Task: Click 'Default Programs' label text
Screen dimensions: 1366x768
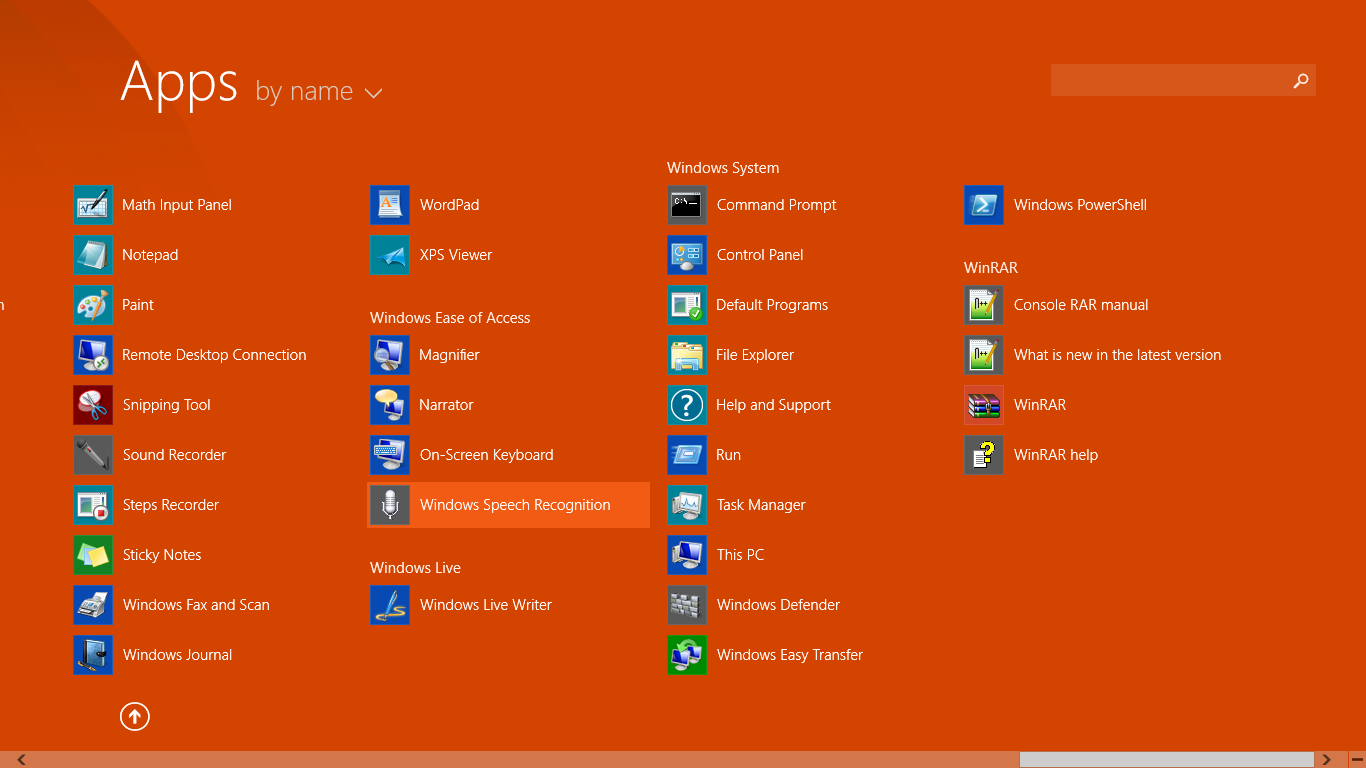Action: tap(772, 305)
